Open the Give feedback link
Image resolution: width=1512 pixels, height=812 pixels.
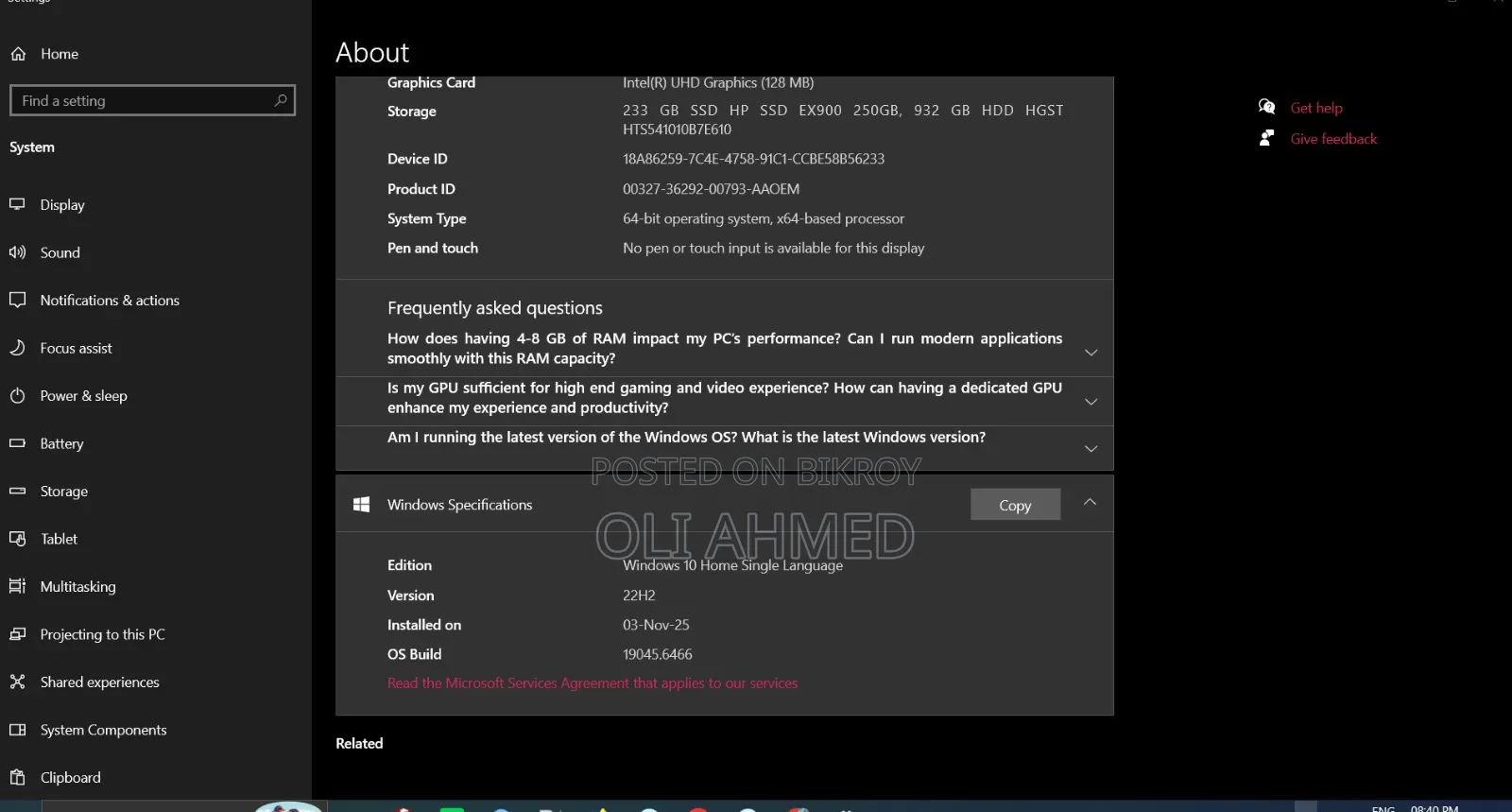1333,139
